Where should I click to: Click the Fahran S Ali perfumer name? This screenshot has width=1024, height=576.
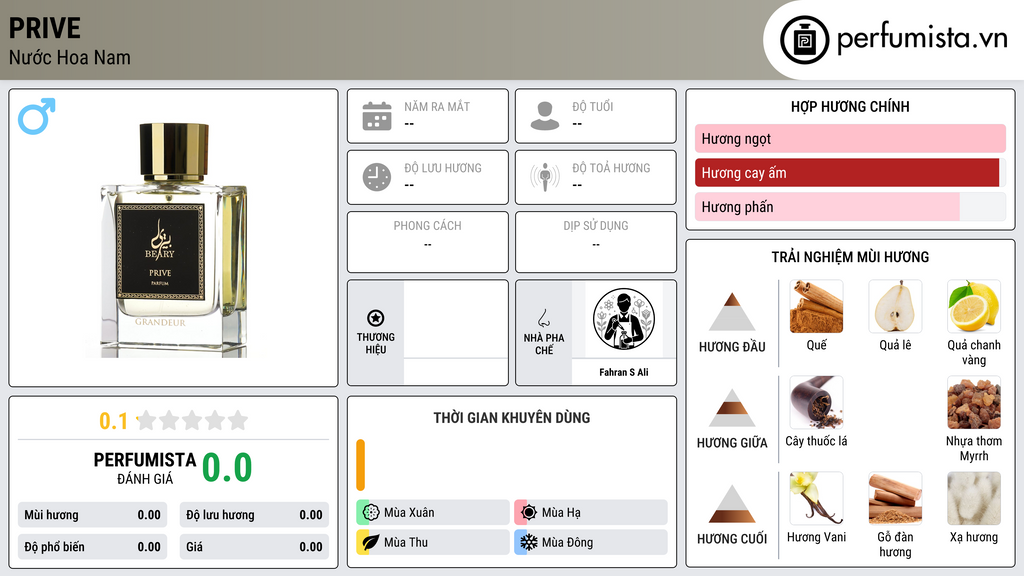pyautogui.click(x=624, y=372)
